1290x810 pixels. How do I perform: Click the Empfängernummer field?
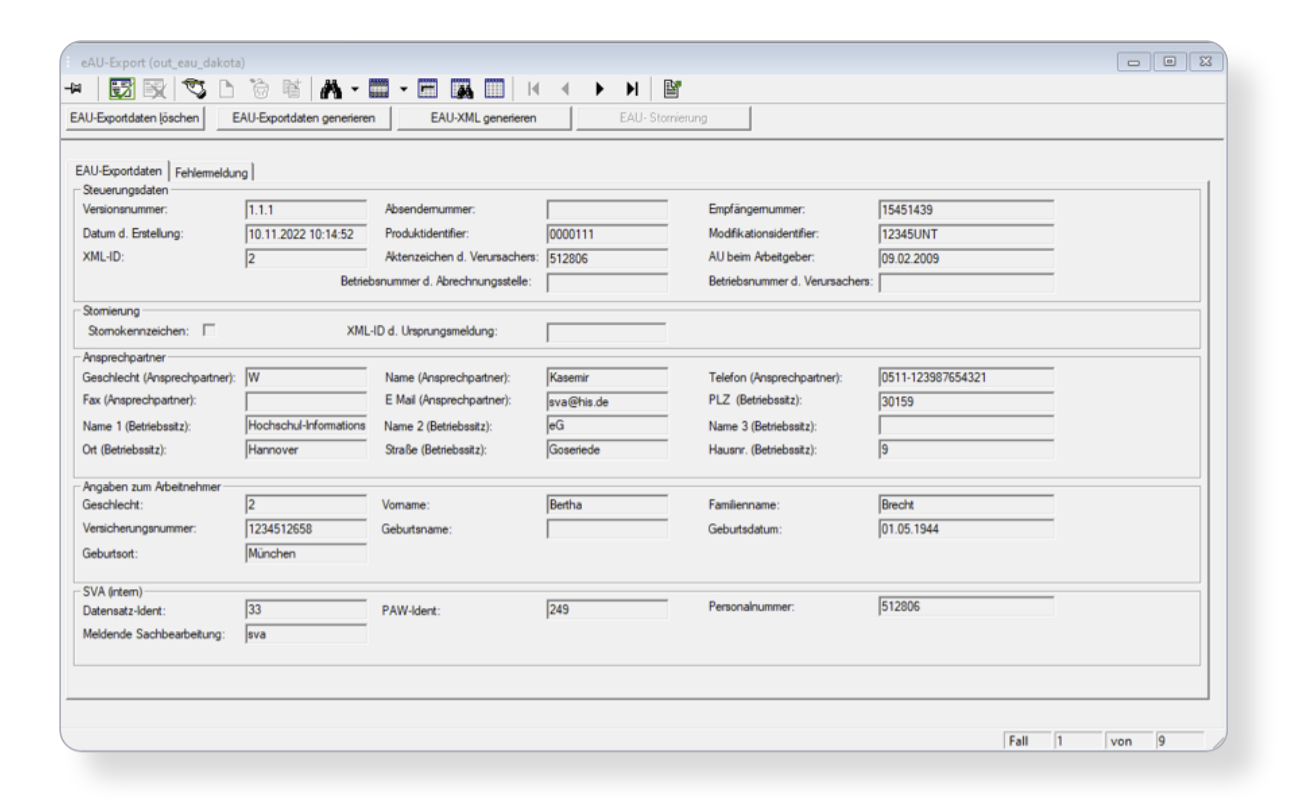pos(966,209)
